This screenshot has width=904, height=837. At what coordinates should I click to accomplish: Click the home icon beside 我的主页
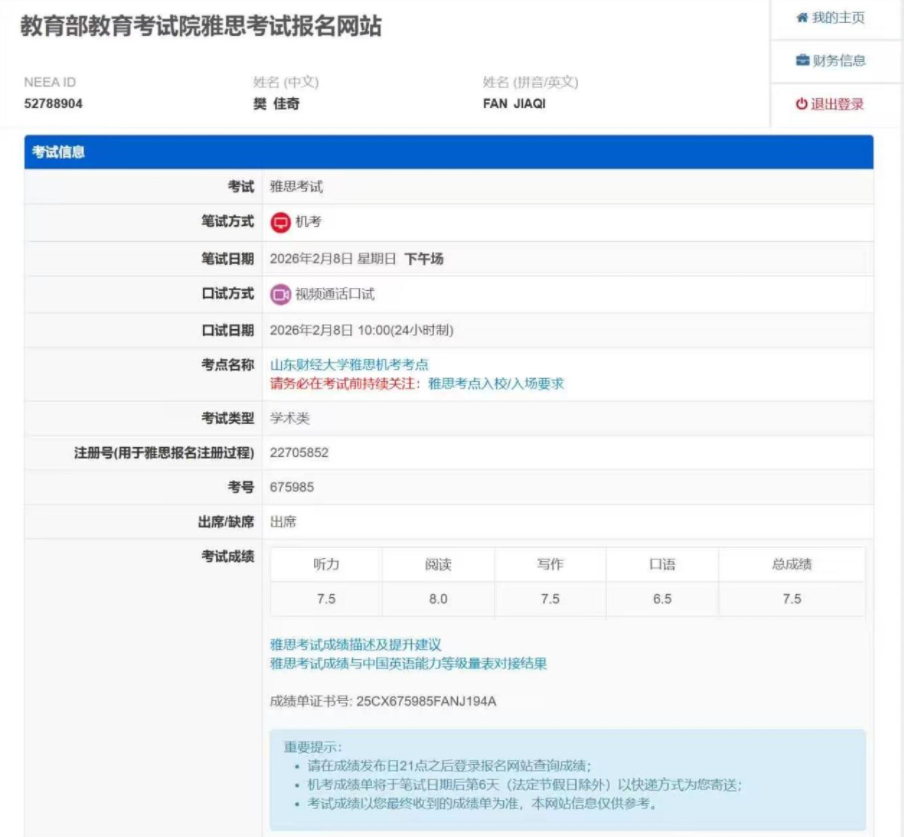(x=802, y=18)
